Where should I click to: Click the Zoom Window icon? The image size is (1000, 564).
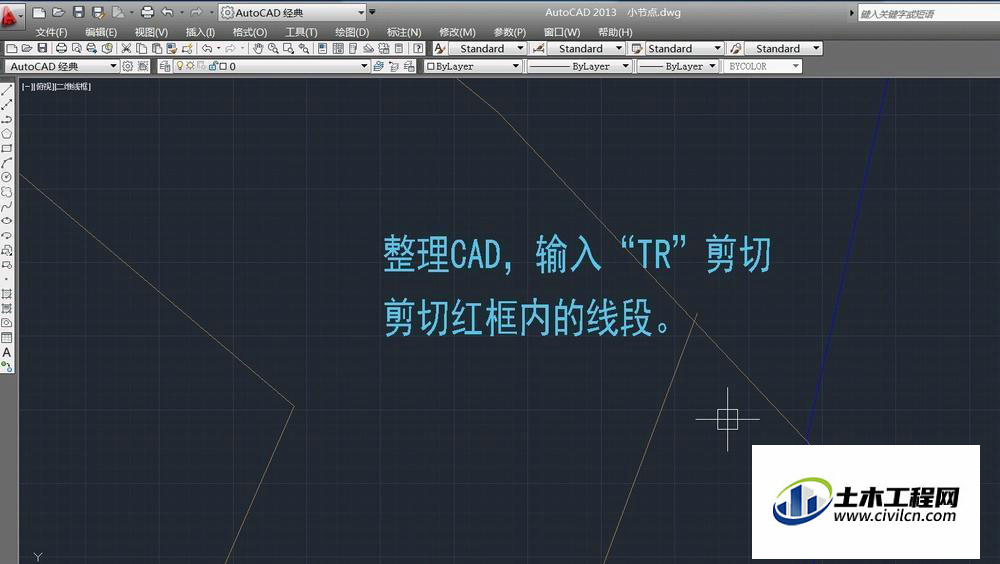tap(288, 48)
